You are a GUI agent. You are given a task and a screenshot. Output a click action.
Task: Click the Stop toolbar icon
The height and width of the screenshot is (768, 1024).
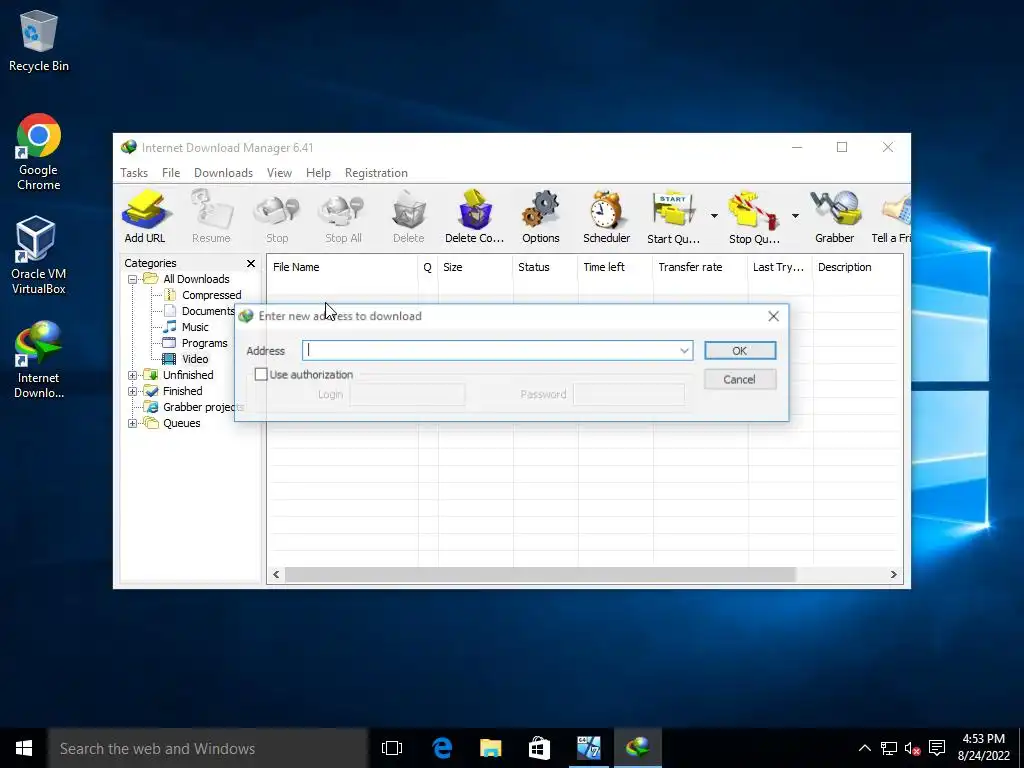pyautogui.click(x=277, y=217)
